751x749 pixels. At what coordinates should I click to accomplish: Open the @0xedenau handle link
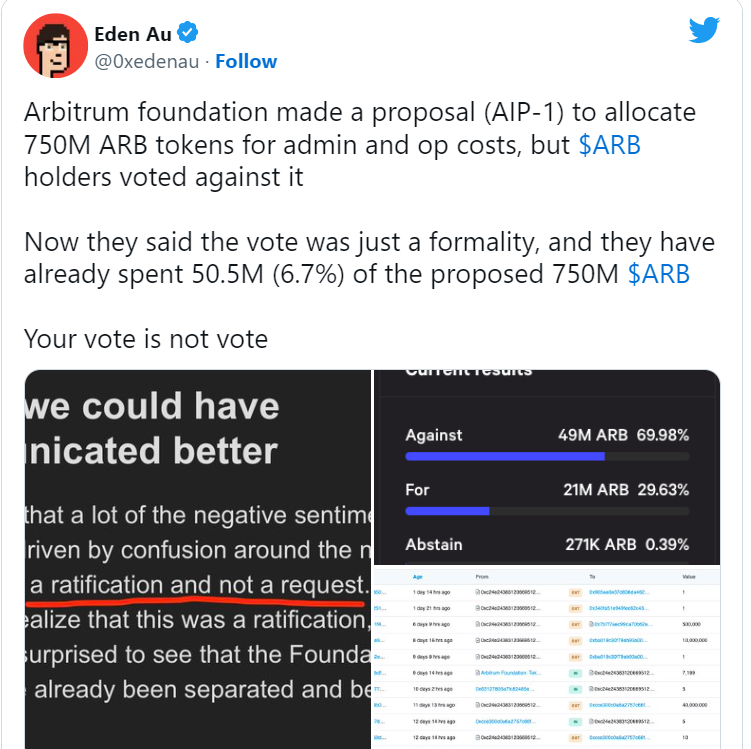pyautogui.click(x=147, y=62)
